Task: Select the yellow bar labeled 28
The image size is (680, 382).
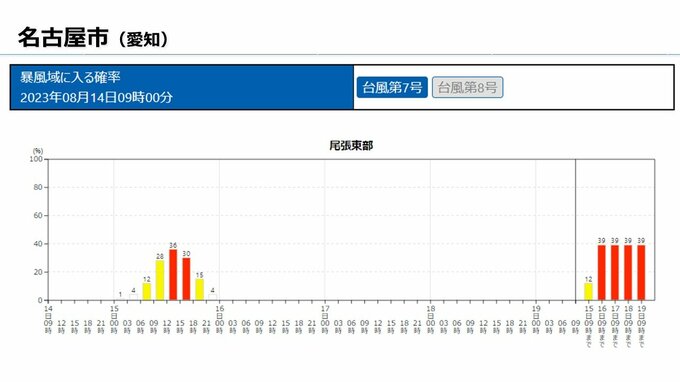Action: (160, 280)
